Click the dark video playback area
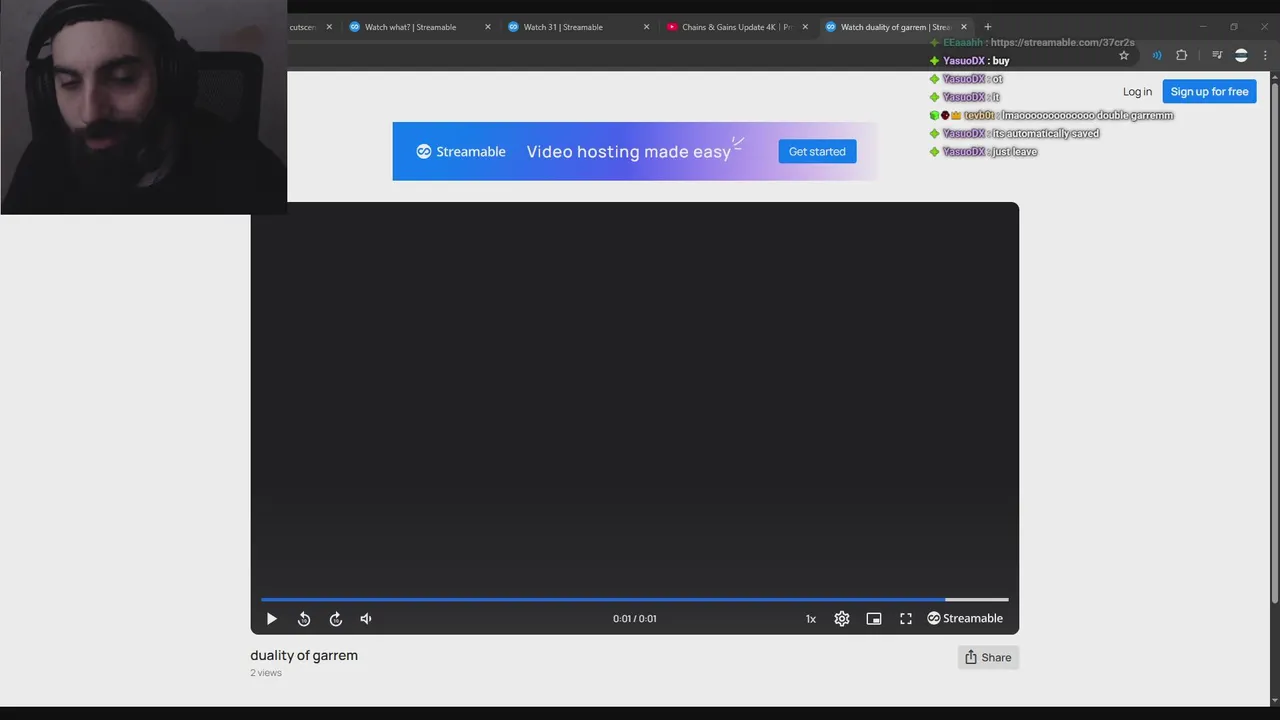 click(x=635, y=400)
